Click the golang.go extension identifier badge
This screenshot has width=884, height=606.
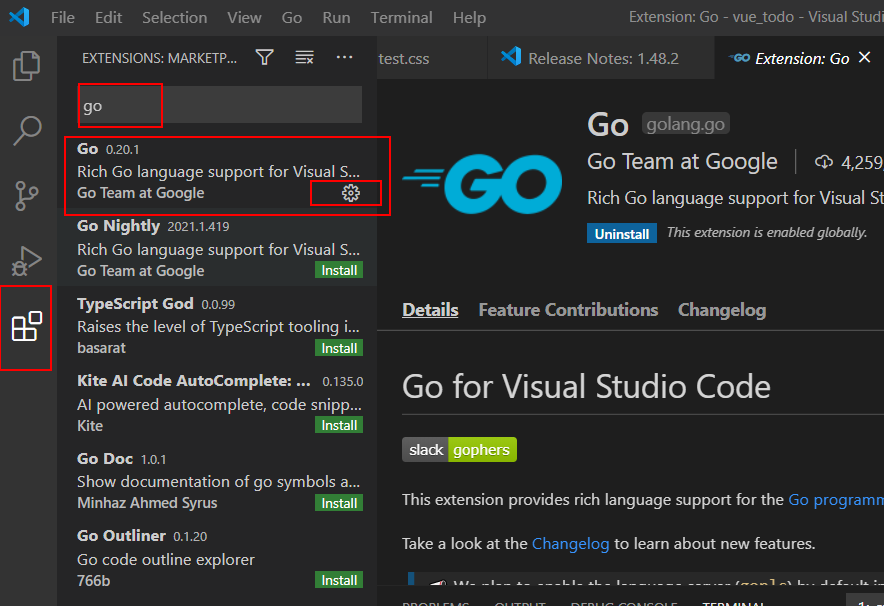(686, 124)
